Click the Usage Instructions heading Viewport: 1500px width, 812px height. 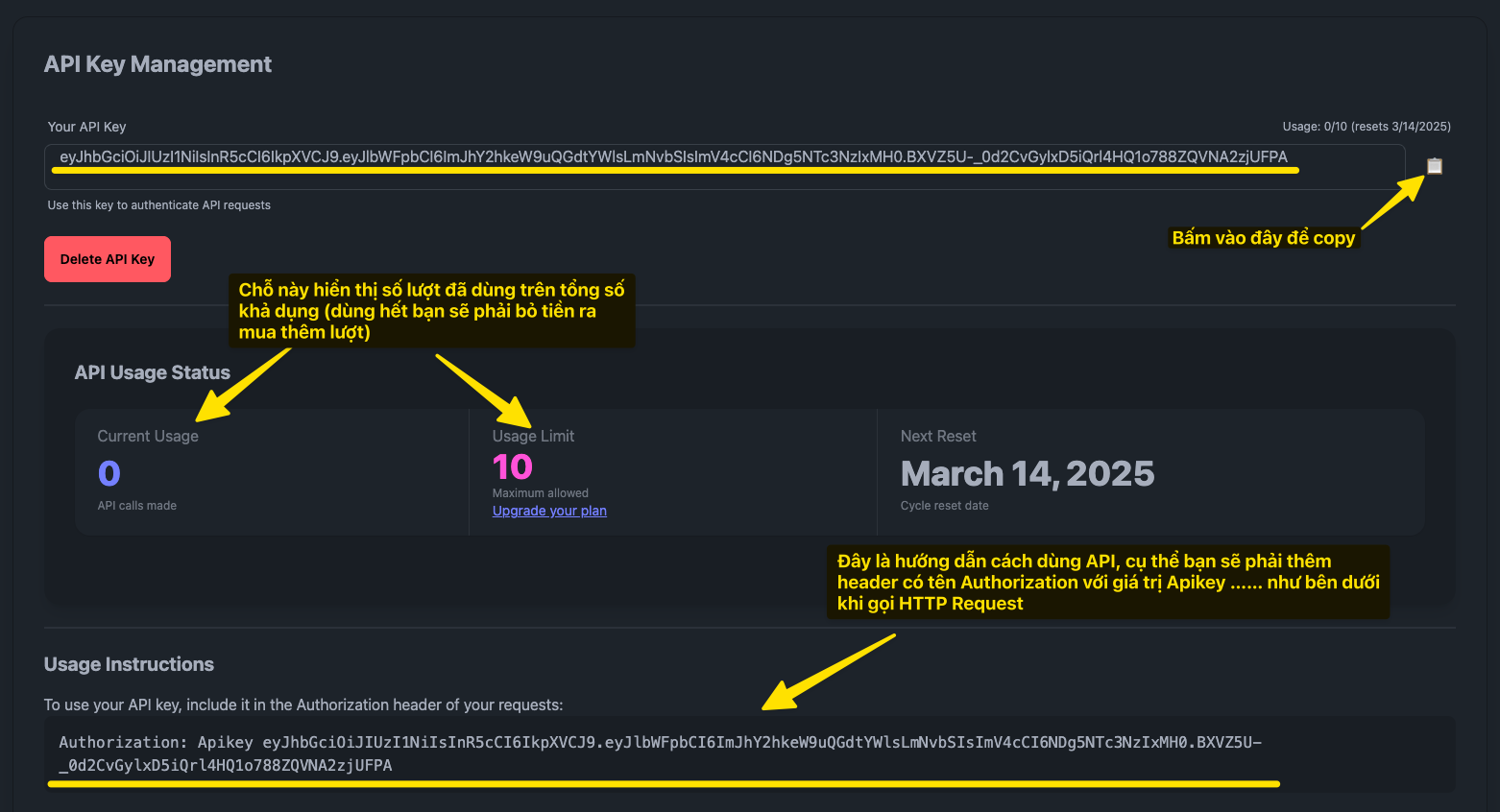click(129, 664)
